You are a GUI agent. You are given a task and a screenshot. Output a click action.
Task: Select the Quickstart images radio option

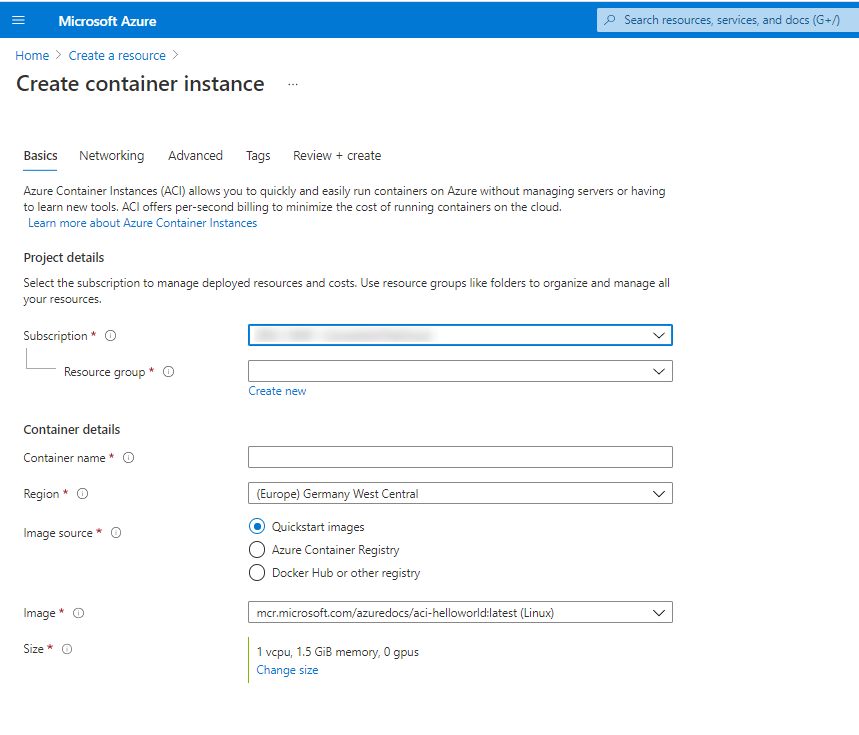coord(257,527)
